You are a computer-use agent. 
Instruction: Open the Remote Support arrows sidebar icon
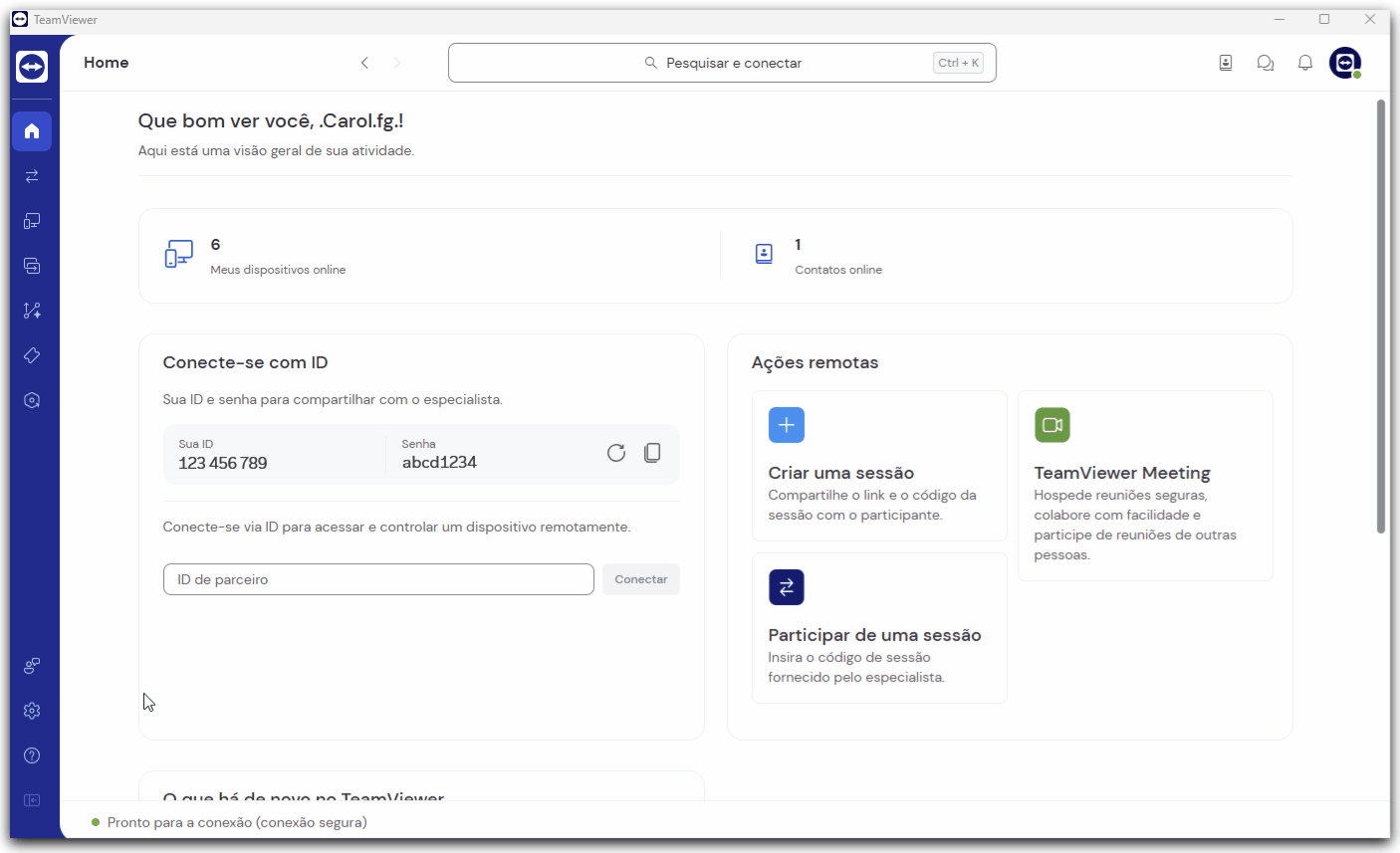click(x=32, y=176)
